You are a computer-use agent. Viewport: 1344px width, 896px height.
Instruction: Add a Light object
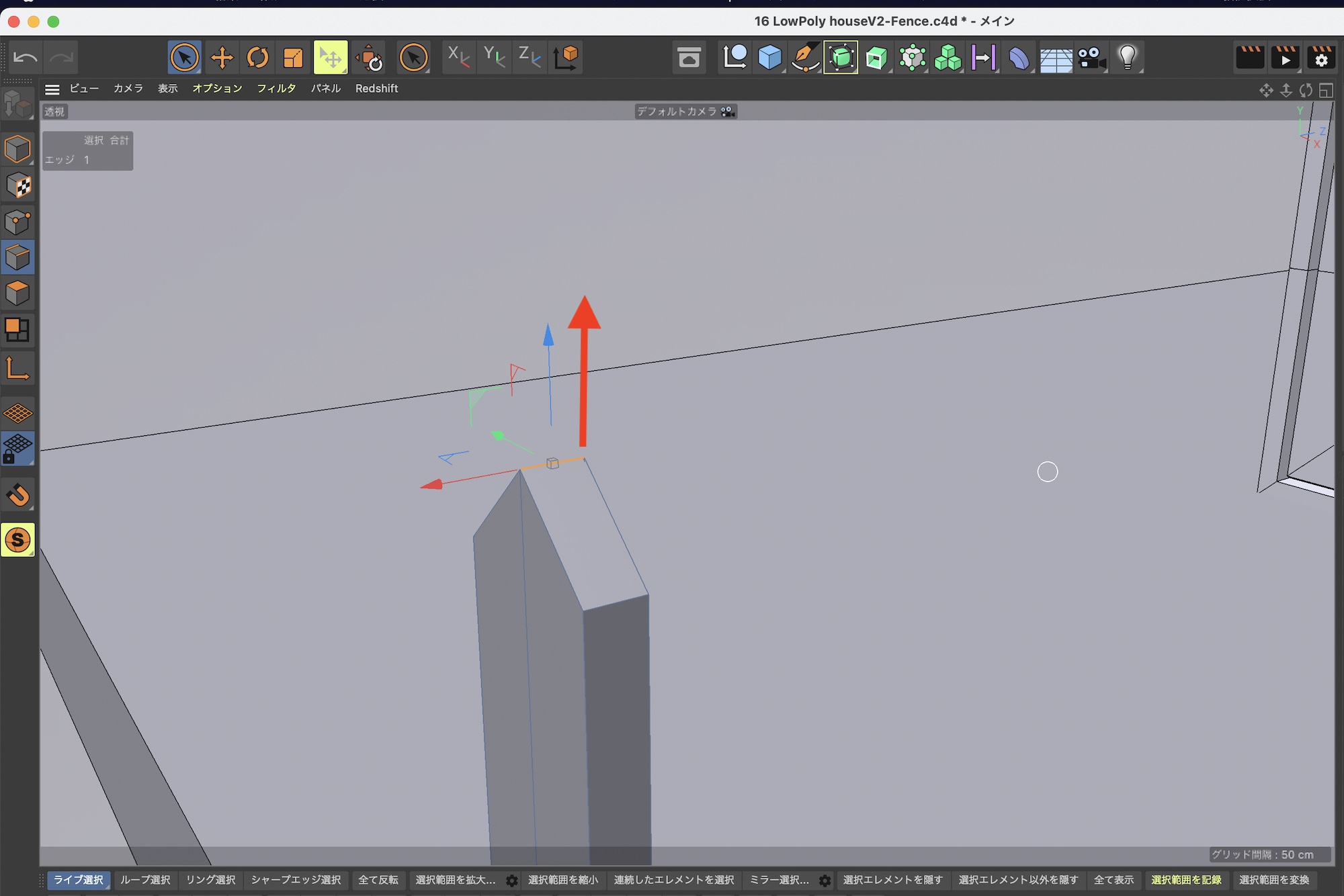1127,58
